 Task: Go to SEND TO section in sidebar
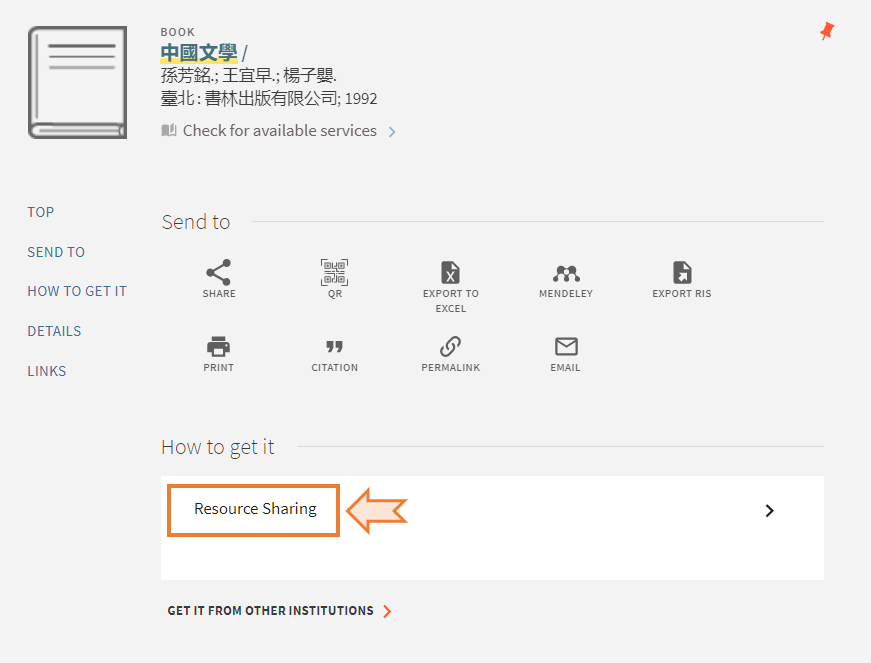[56, 252]
